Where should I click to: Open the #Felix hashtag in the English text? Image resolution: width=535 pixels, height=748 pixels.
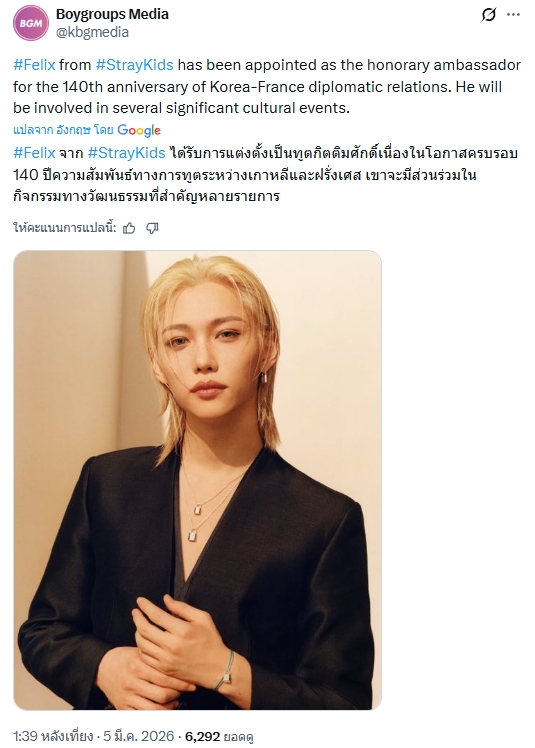pos(34,65)
